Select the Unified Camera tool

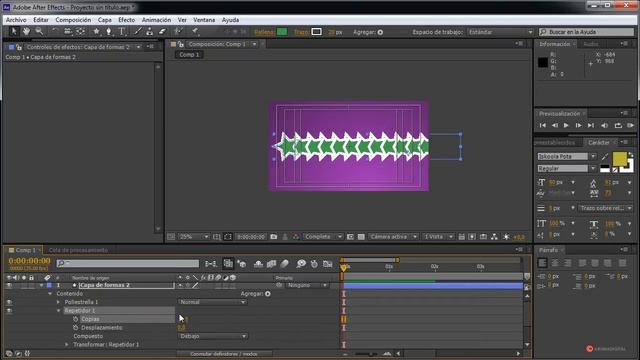68,31
